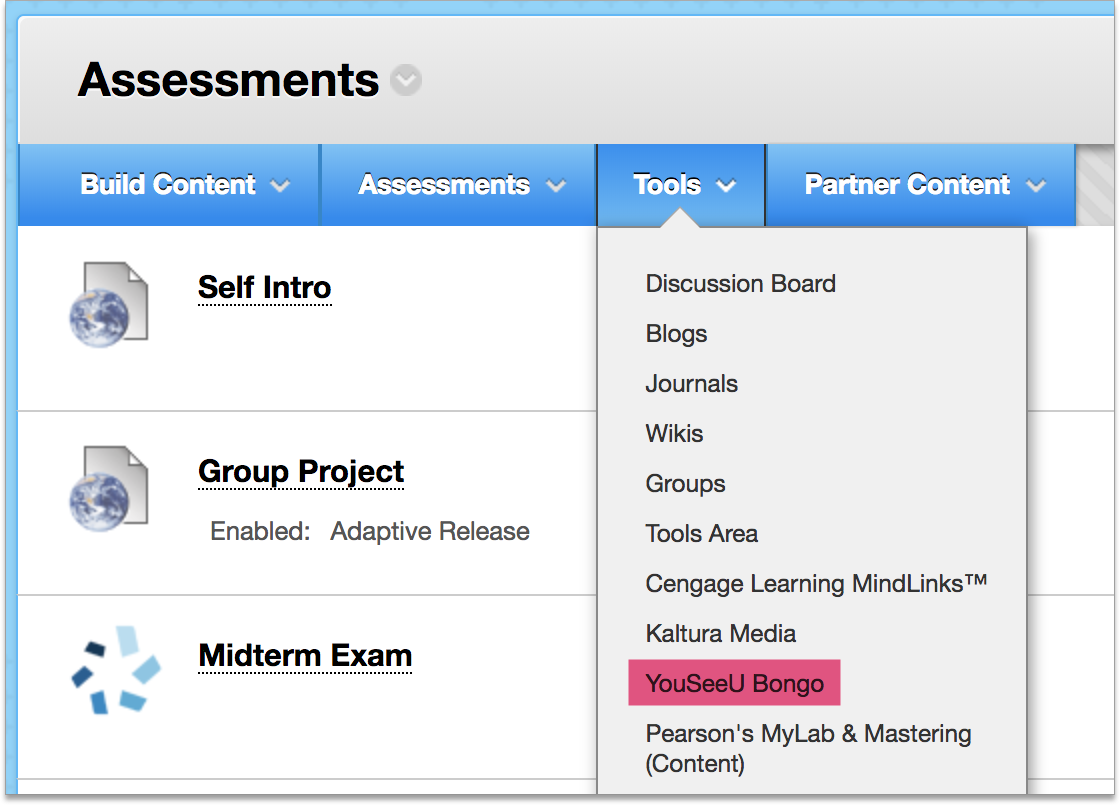Image resolution: width=1120 pixels, height=805 pixels.
Task: Choose Wikis from the Tools list
Action: click(674, 434)
